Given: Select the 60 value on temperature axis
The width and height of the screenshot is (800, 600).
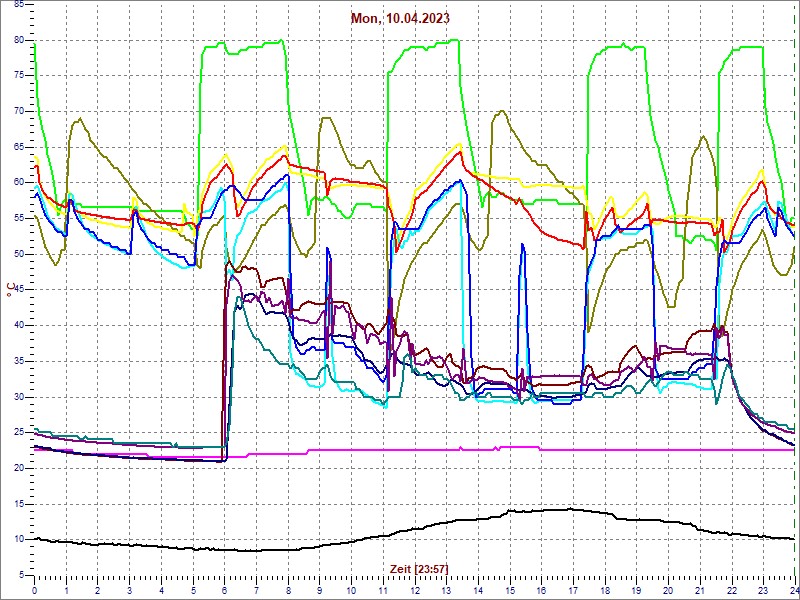Looking at the screenshot, I should click(18, 183).
